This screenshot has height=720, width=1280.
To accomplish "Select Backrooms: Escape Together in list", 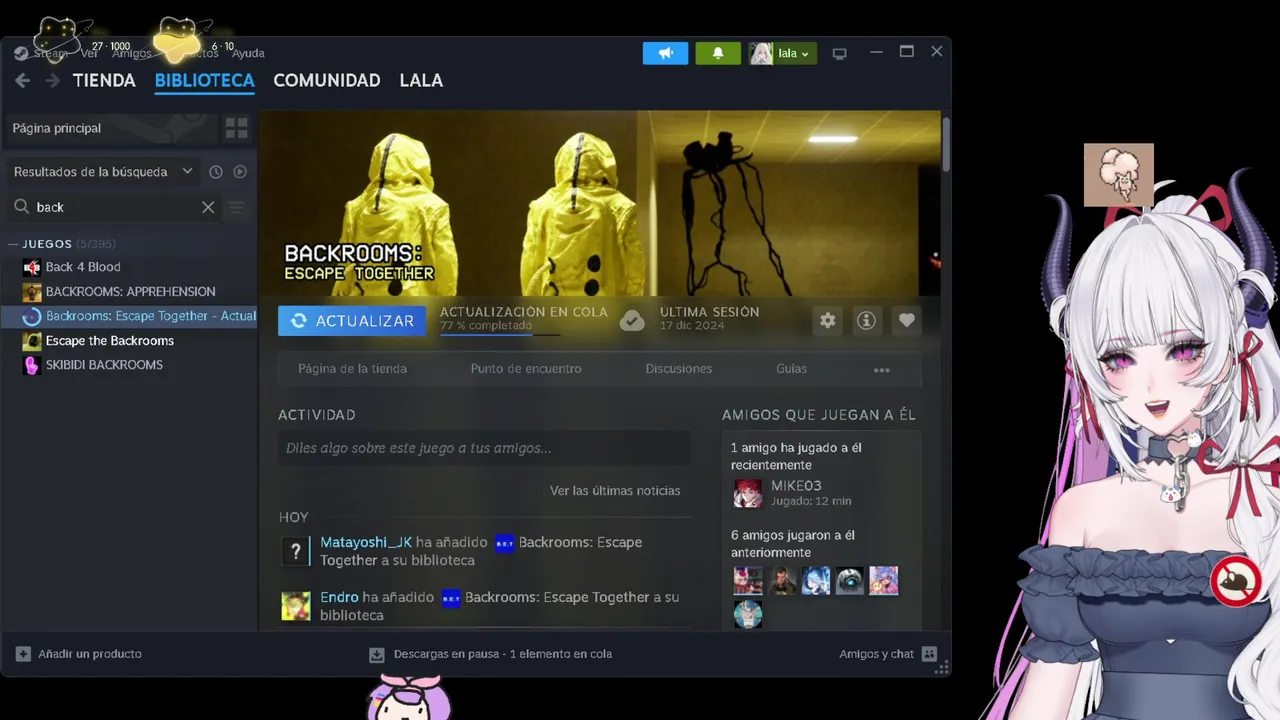I will coord(151,316).
